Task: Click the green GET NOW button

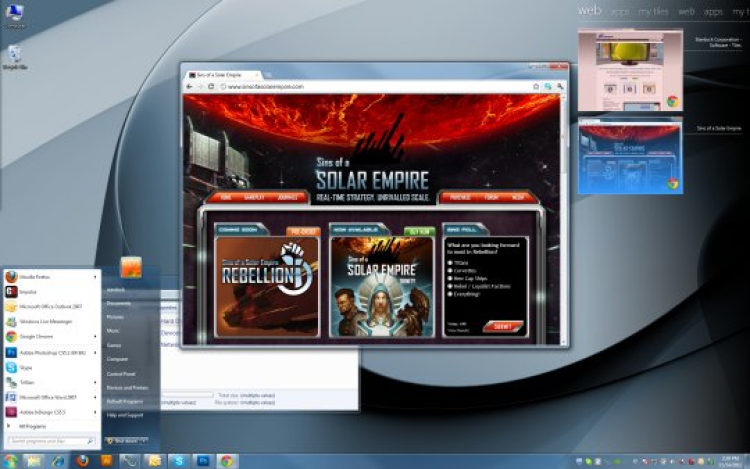Action: (419, 231)
